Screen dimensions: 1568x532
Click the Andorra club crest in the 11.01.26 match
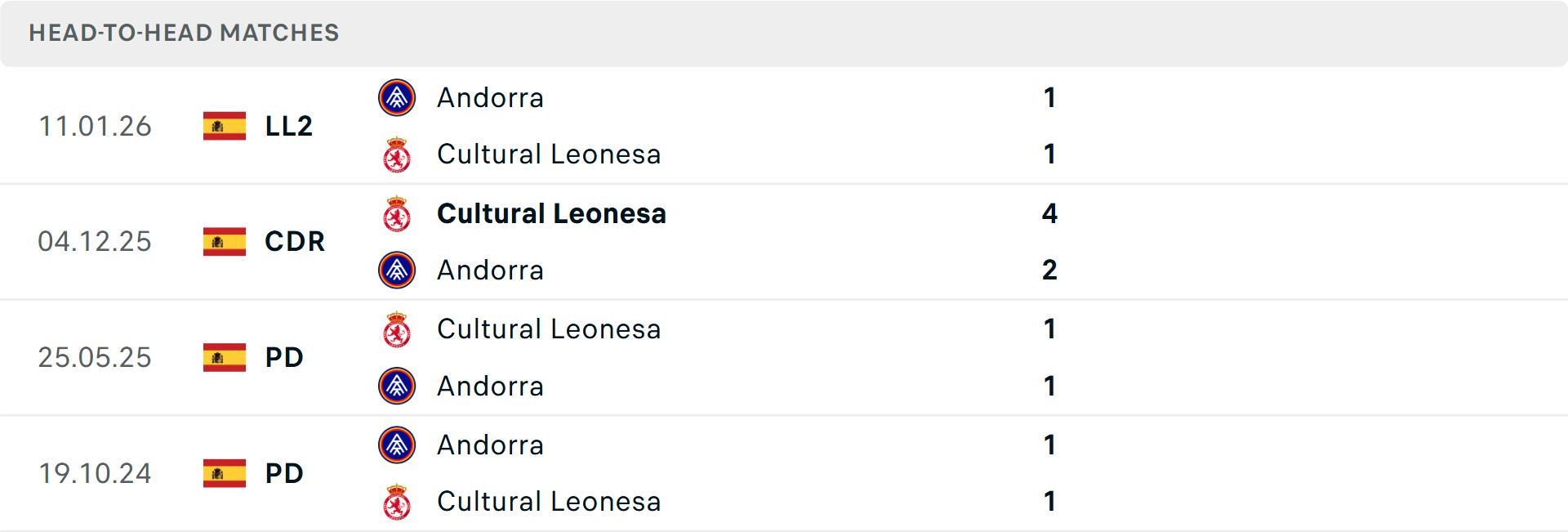[398, 97]
